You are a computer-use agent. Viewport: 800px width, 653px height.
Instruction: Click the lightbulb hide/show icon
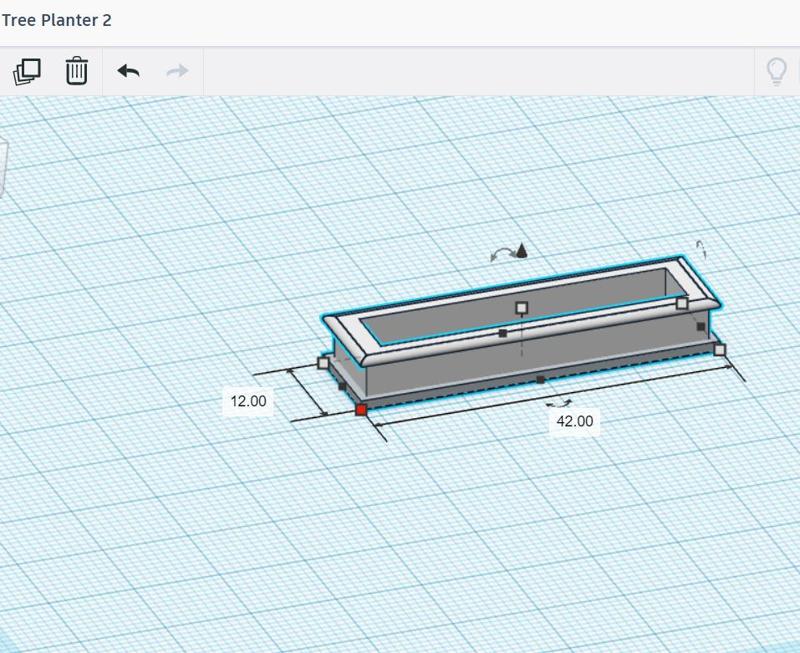coord(777,71)
